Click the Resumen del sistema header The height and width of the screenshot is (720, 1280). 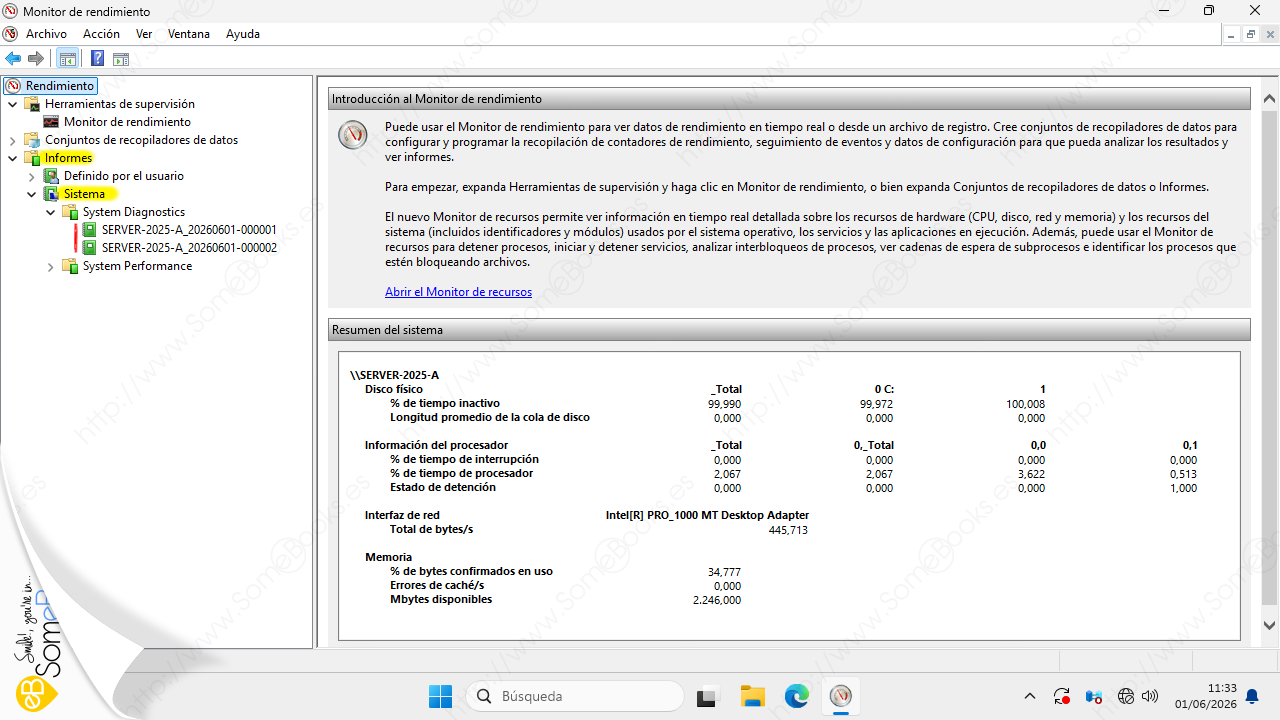coord(789,329)
